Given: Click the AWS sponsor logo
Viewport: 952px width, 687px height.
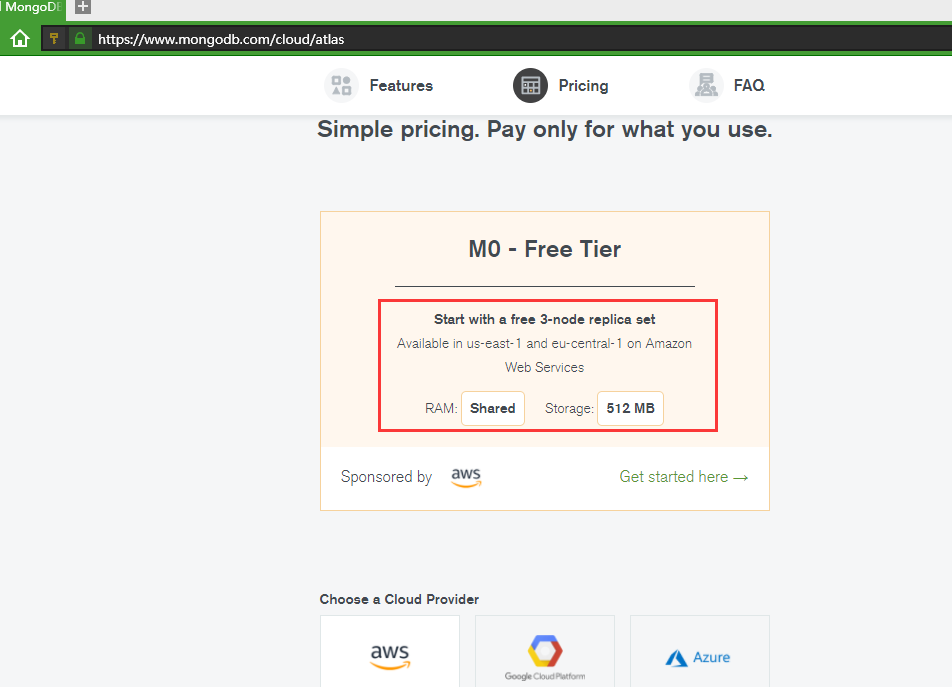Looking at the screenshot, I should click(x=466, y=477).
